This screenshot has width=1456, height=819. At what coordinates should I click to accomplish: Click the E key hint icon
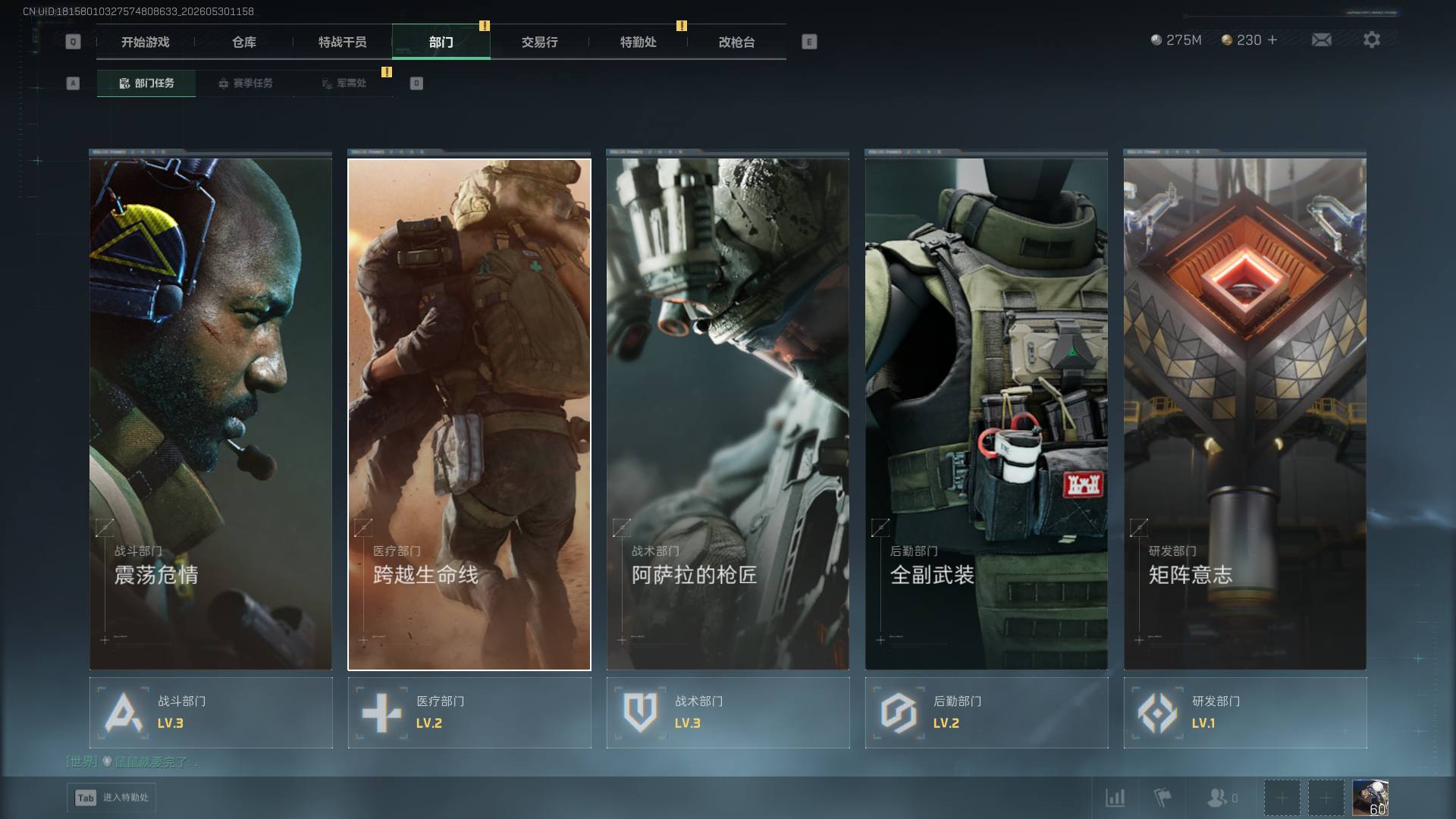pos(809,42)
